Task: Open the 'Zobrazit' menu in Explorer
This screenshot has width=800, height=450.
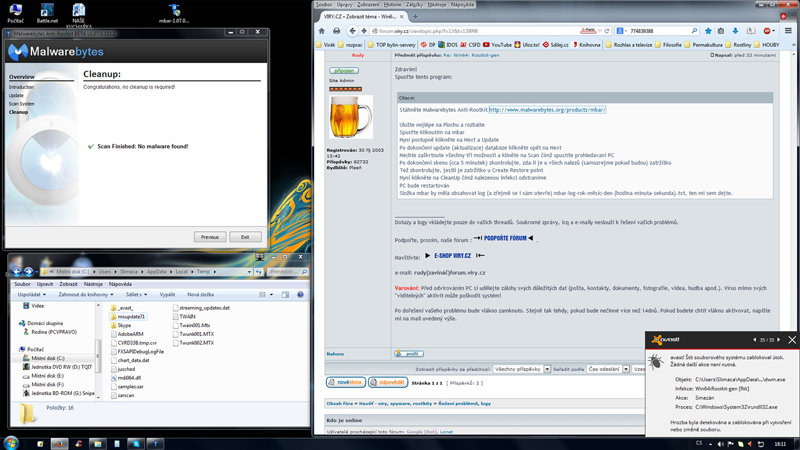Action: tap(69, 283)
